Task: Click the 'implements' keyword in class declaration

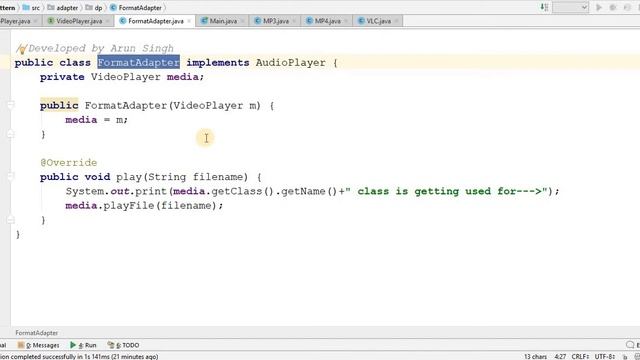Action: point(218,62)
